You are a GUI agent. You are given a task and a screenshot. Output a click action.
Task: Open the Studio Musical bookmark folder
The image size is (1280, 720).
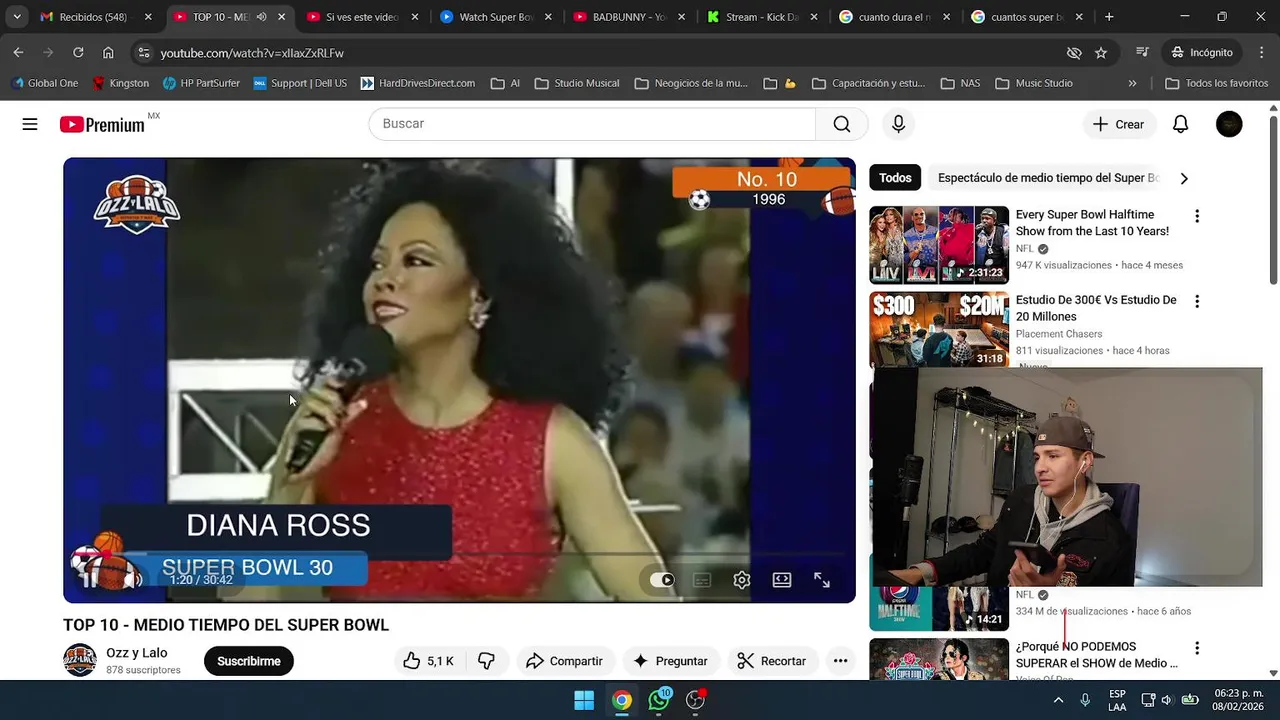577,83
